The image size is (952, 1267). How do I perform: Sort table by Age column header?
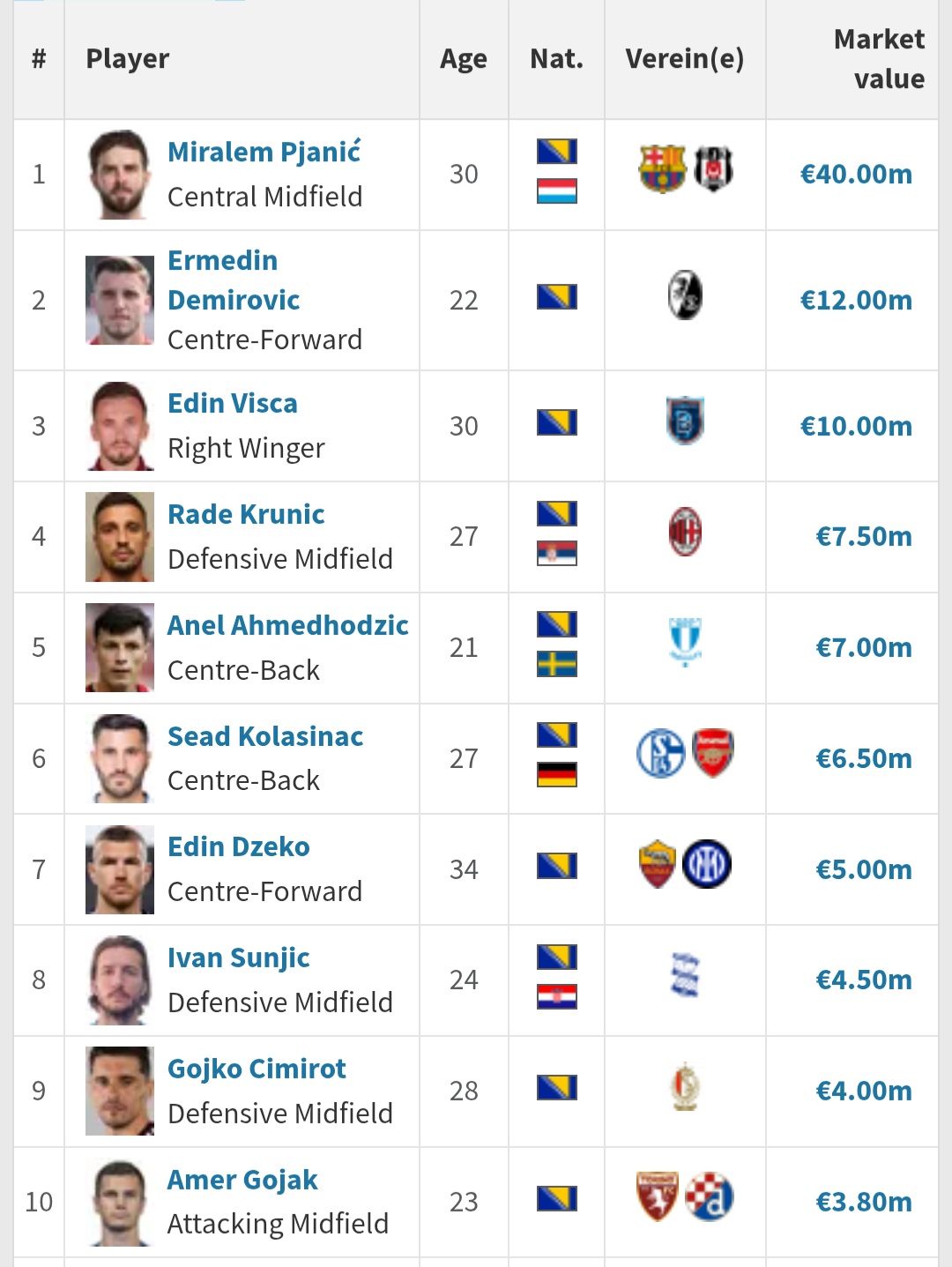point(464,59)
